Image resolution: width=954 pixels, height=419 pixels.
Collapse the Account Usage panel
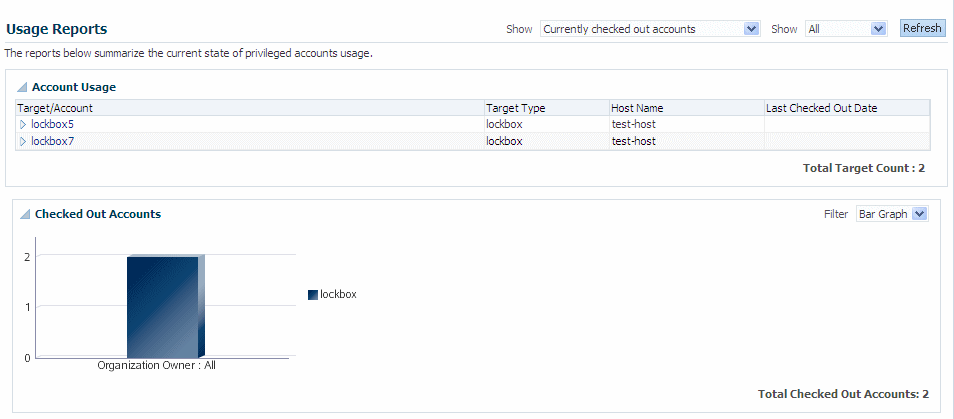pyautogui.click(x=22, y=87)
